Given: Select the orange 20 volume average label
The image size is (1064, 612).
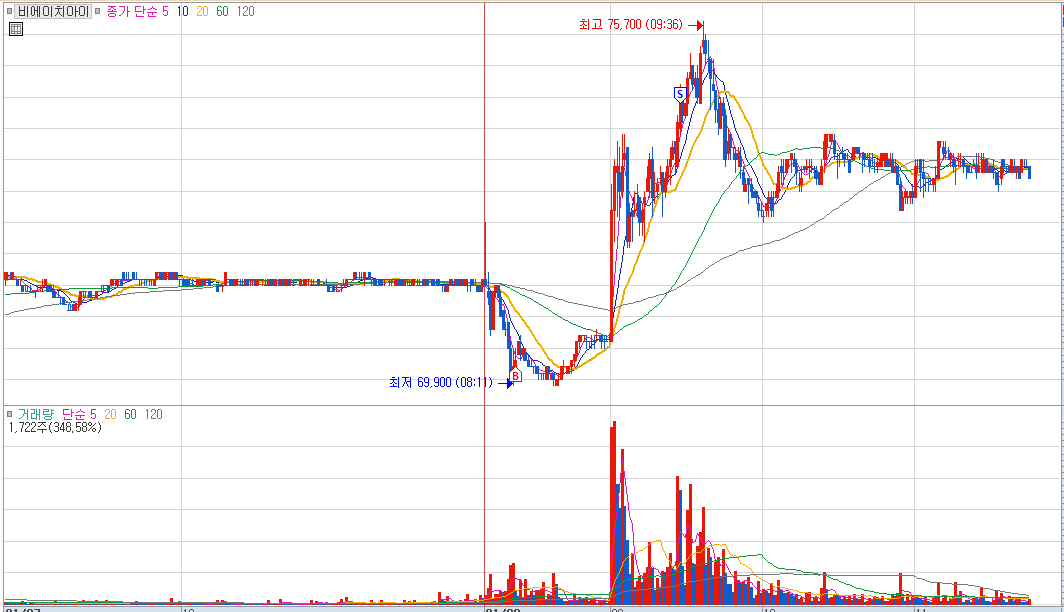Looking at the screenshot, I should 110,414.
